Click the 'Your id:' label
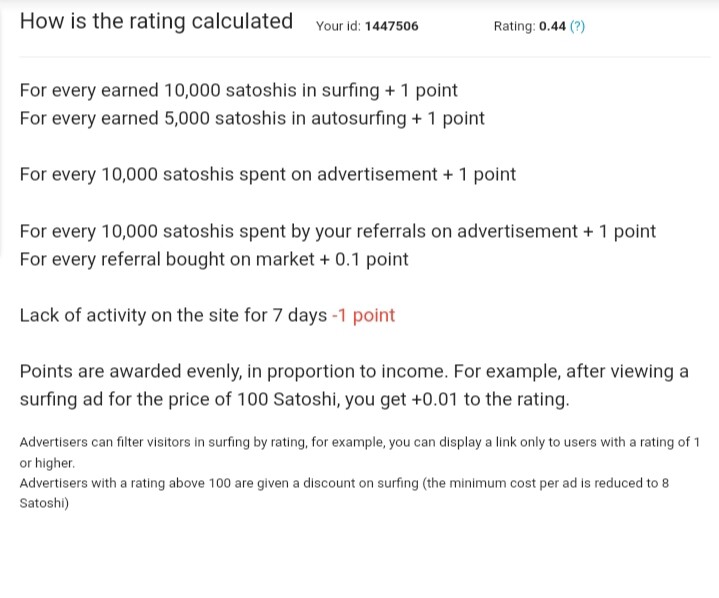 click(338, 26)
